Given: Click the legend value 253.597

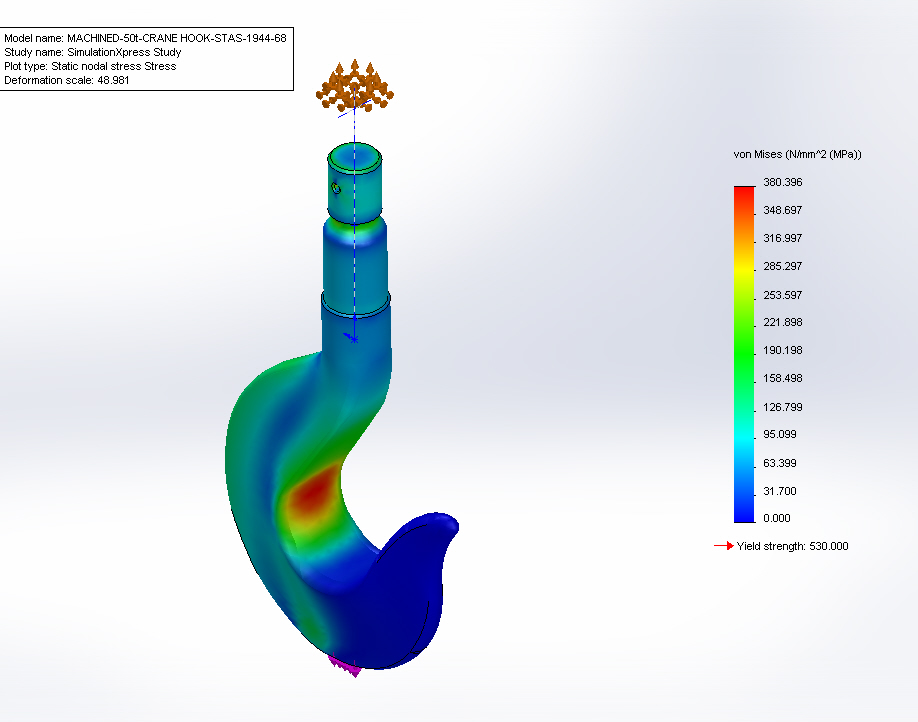Looking at the screenshot, I should point(783,295).
